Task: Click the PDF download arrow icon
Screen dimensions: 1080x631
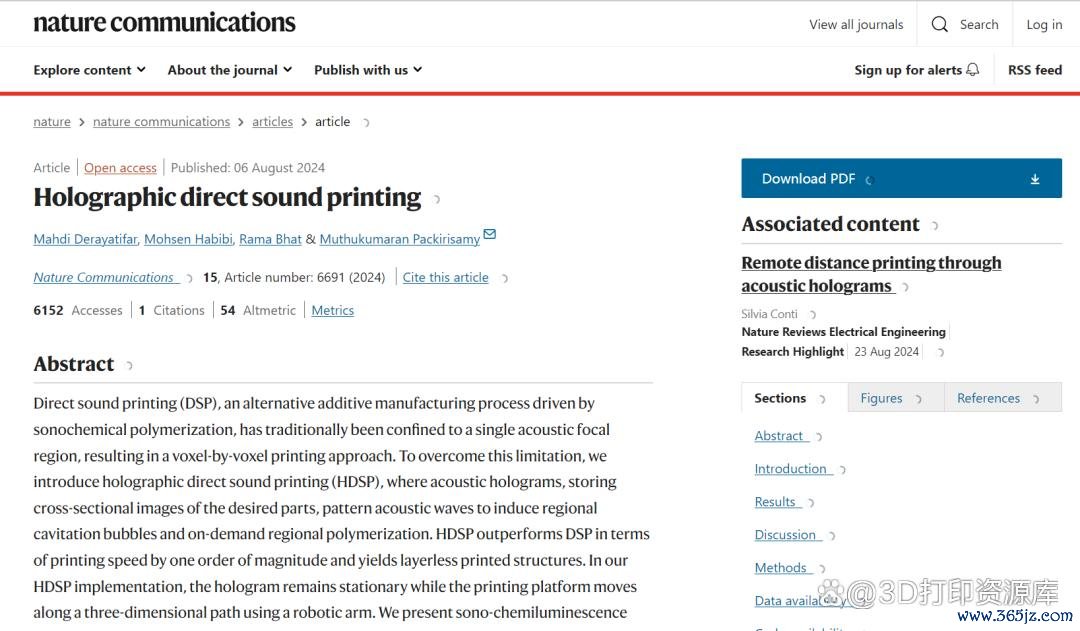Action: (1035, 179)
